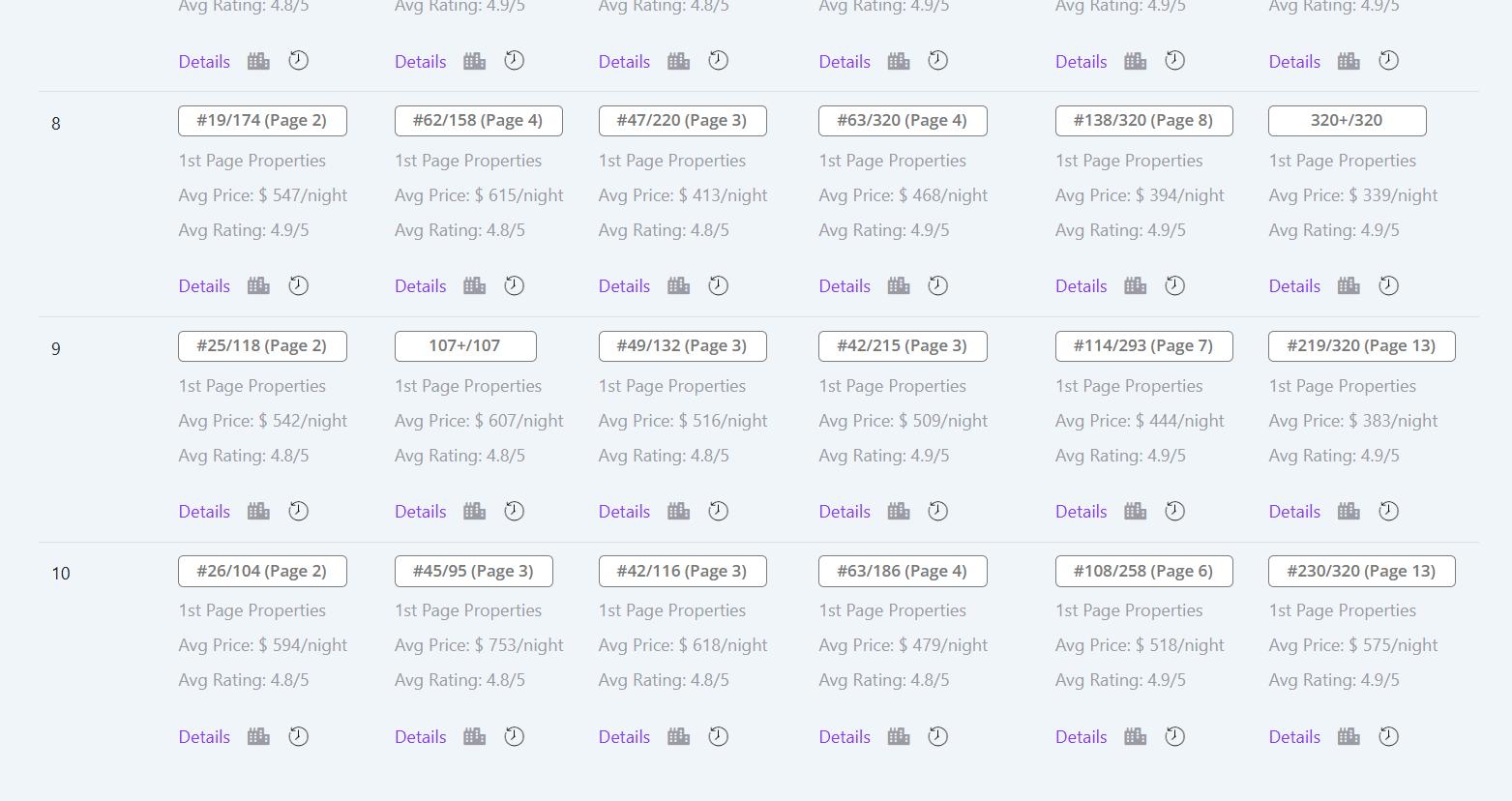The image size is (1512, 801).
Task: Show history clock icon for the 320+/320 ranking
Action: click(x=1389, y=285)
